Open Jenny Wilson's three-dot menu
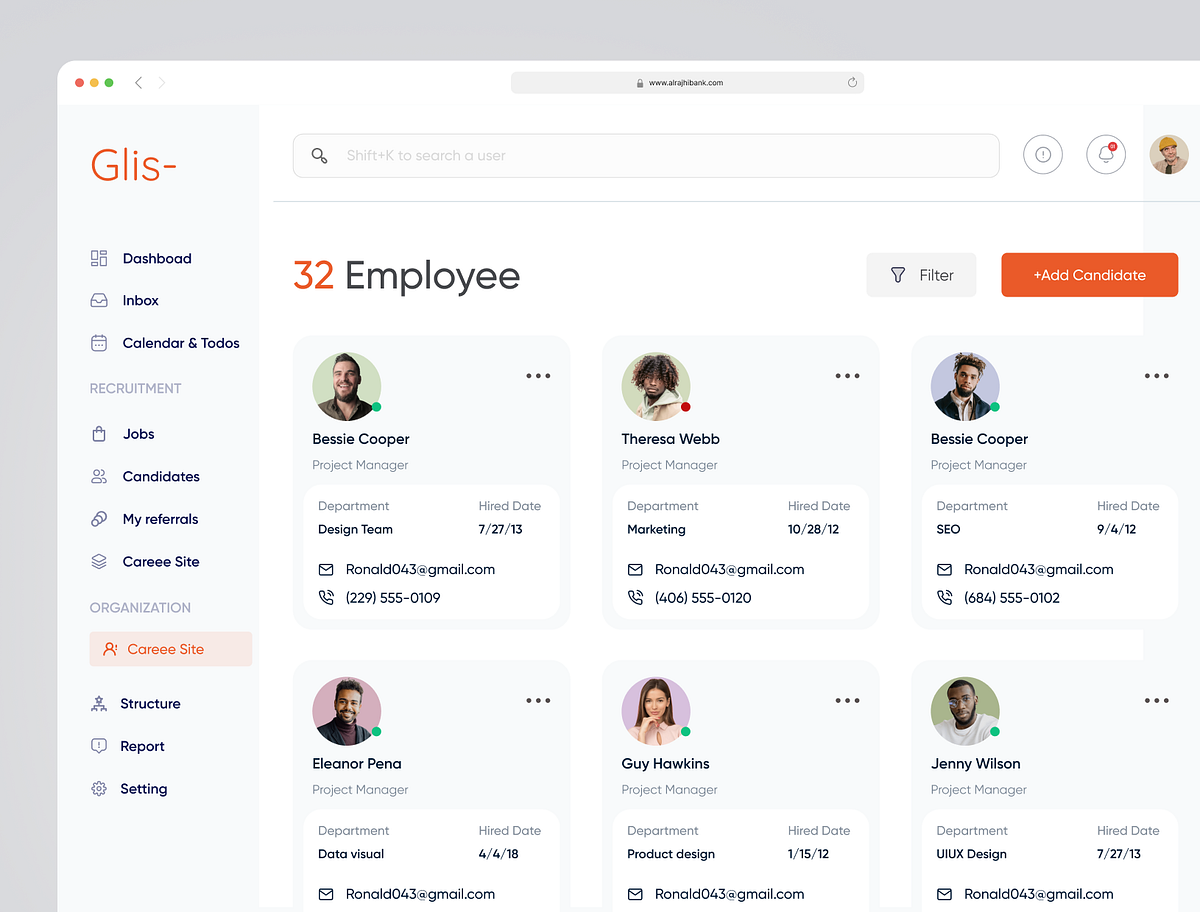Image resolution: width=1200 pixels, height=912 pixels. 1156,700
